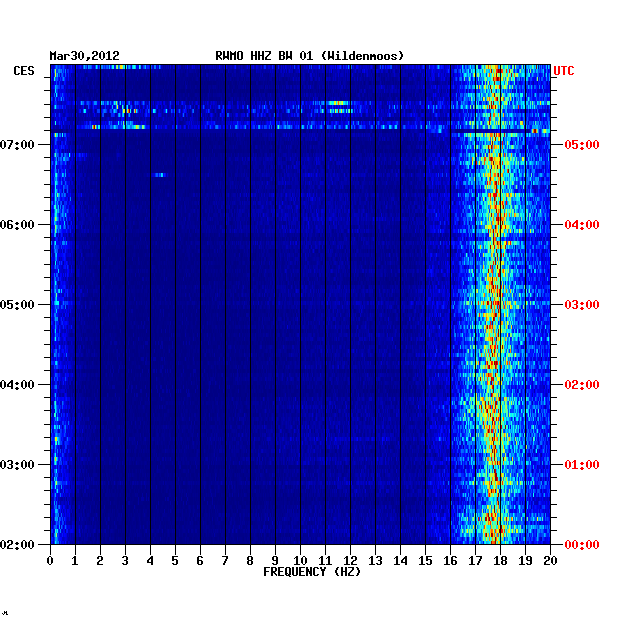Click the 03:00 CES time label
Image resolution: width=630 pixels, height=624 pixels.
point(17,464)
